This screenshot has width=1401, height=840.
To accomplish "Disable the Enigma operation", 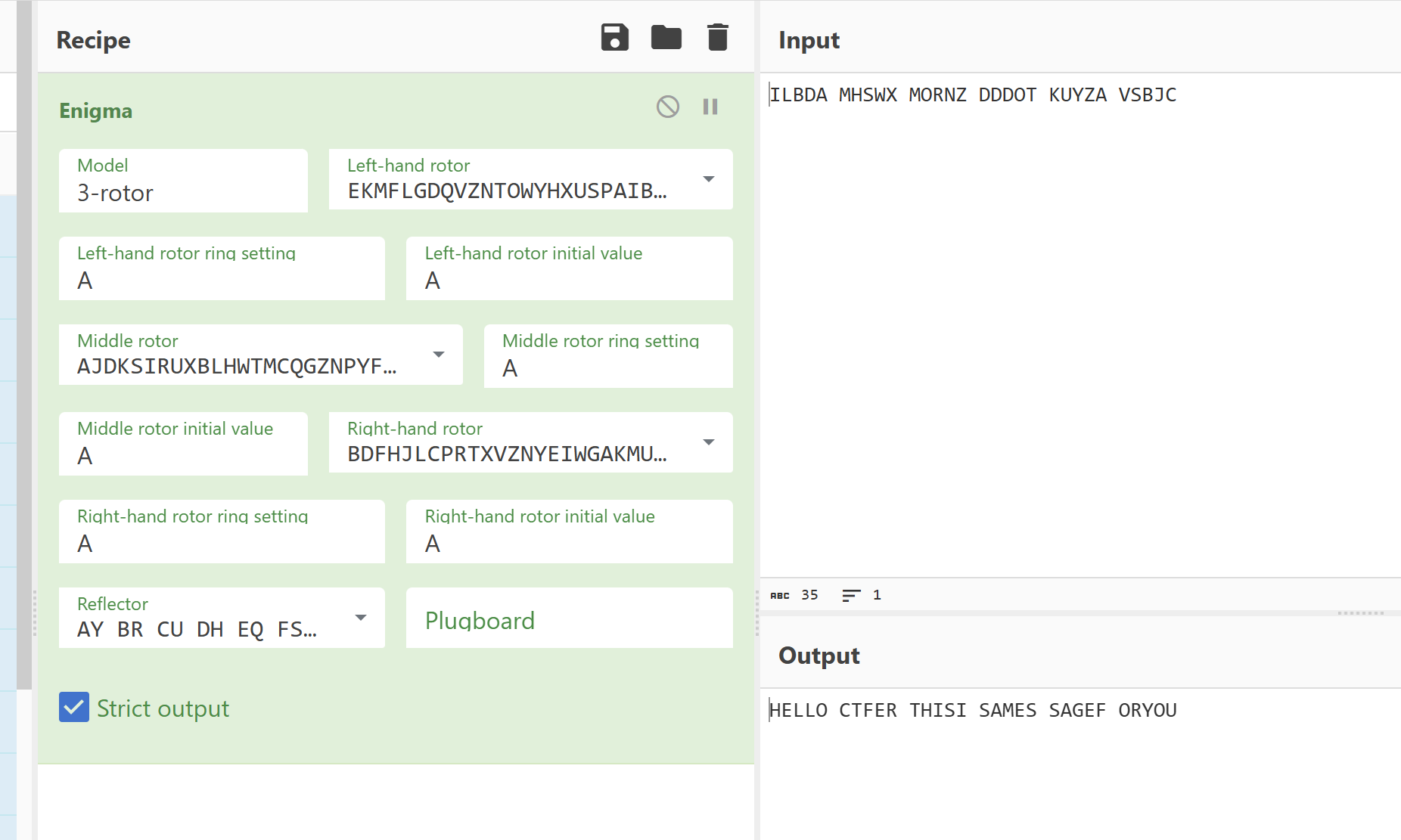I will 667,107.
